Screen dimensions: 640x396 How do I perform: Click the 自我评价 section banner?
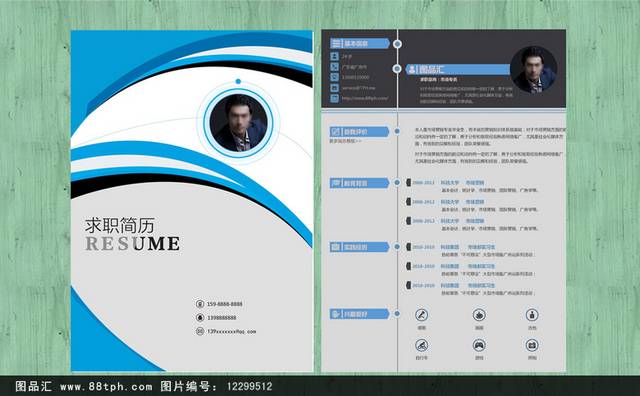coord(360,131)
